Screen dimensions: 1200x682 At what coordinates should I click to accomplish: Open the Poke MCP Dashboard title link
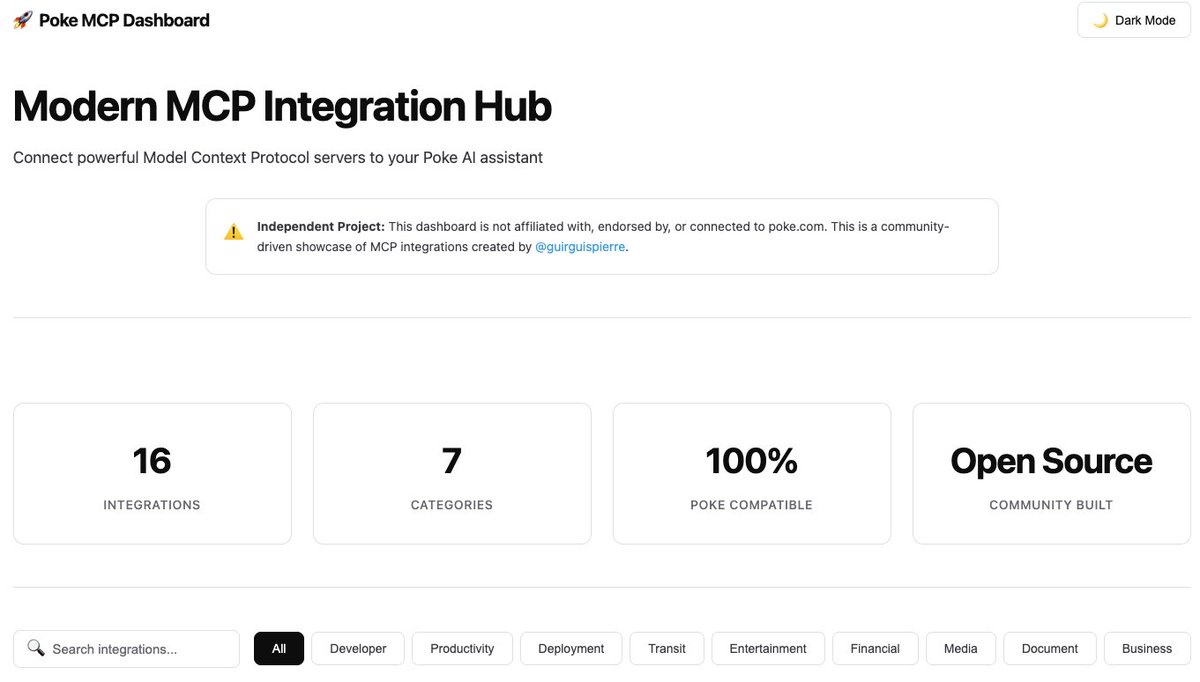tap(124, 20)
